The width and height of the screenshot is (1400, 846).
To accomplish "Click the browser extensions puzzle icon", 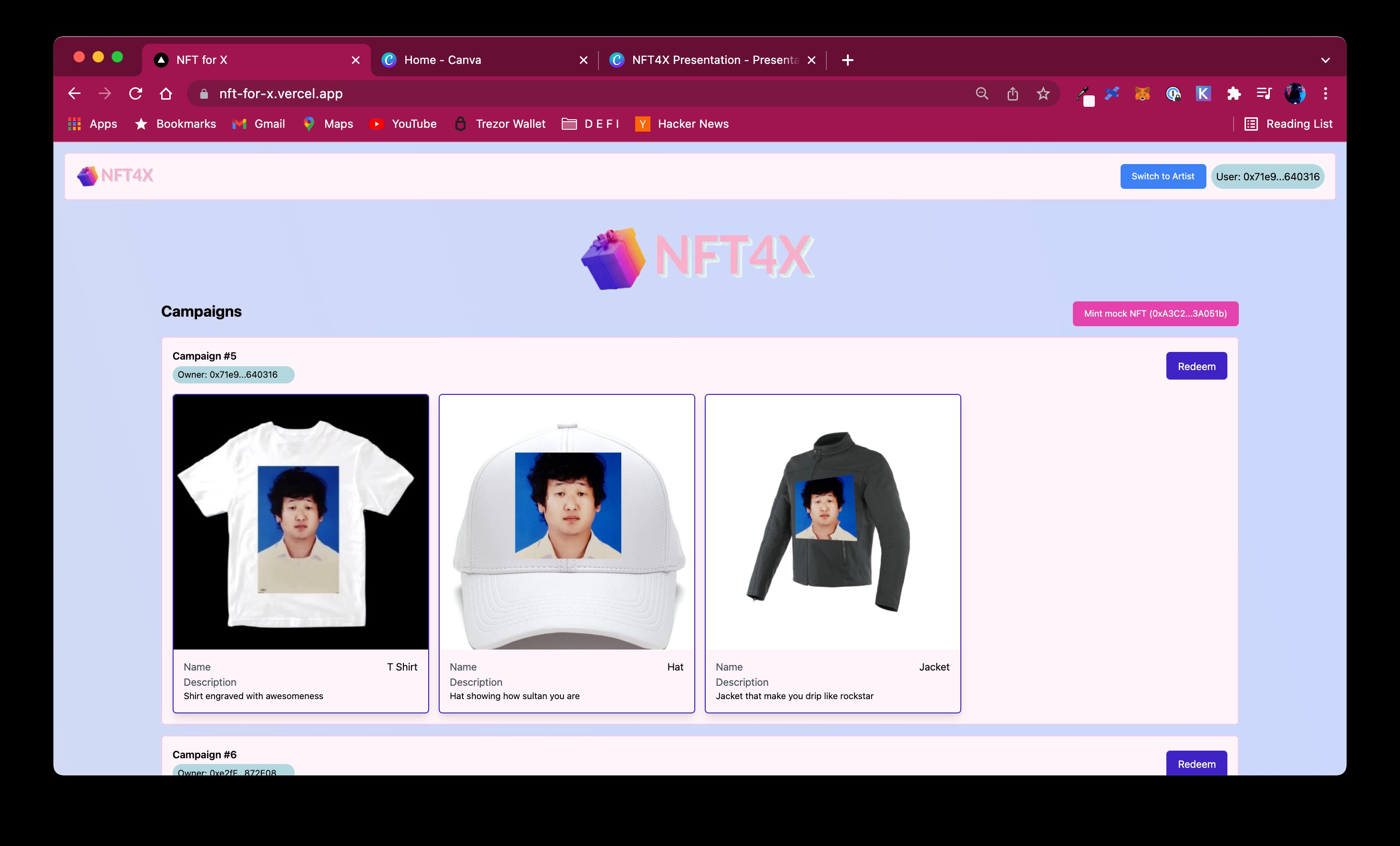I will coord(1232,94).
